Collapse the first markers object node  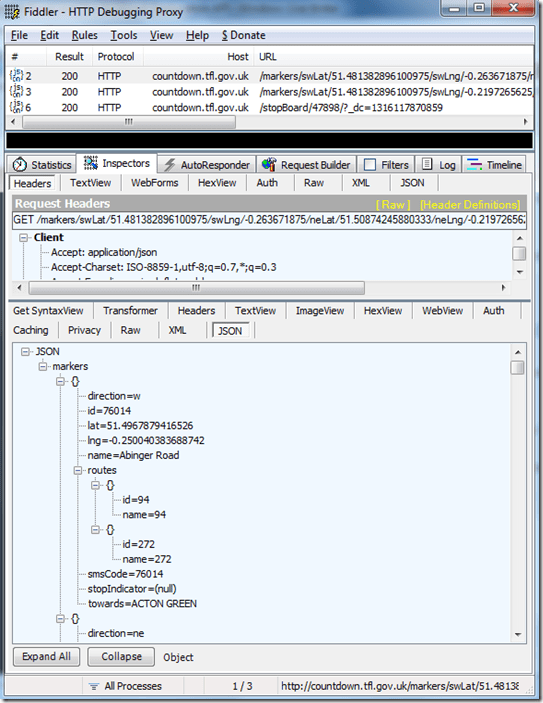[x=60, y=382]
